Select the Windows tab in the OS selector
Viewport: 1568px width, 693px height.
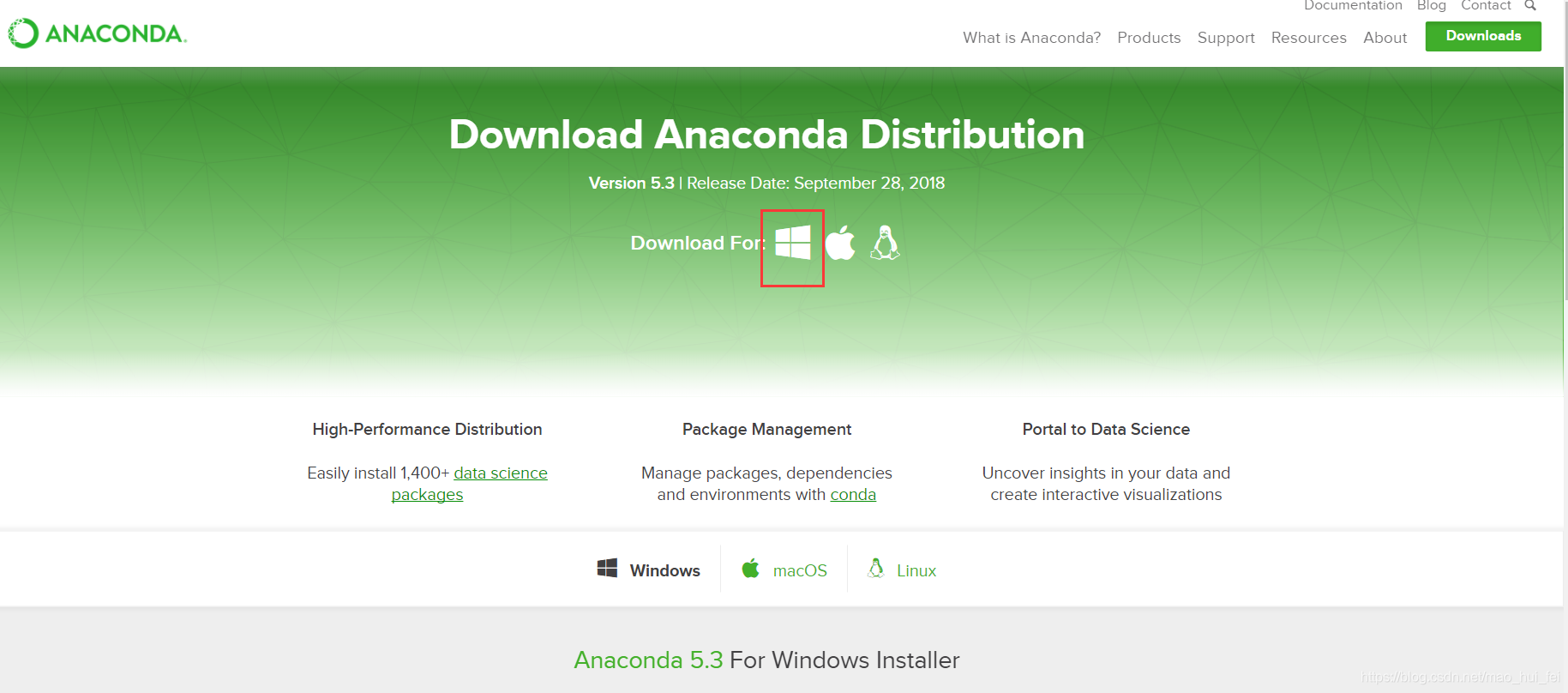coord(649,569)
